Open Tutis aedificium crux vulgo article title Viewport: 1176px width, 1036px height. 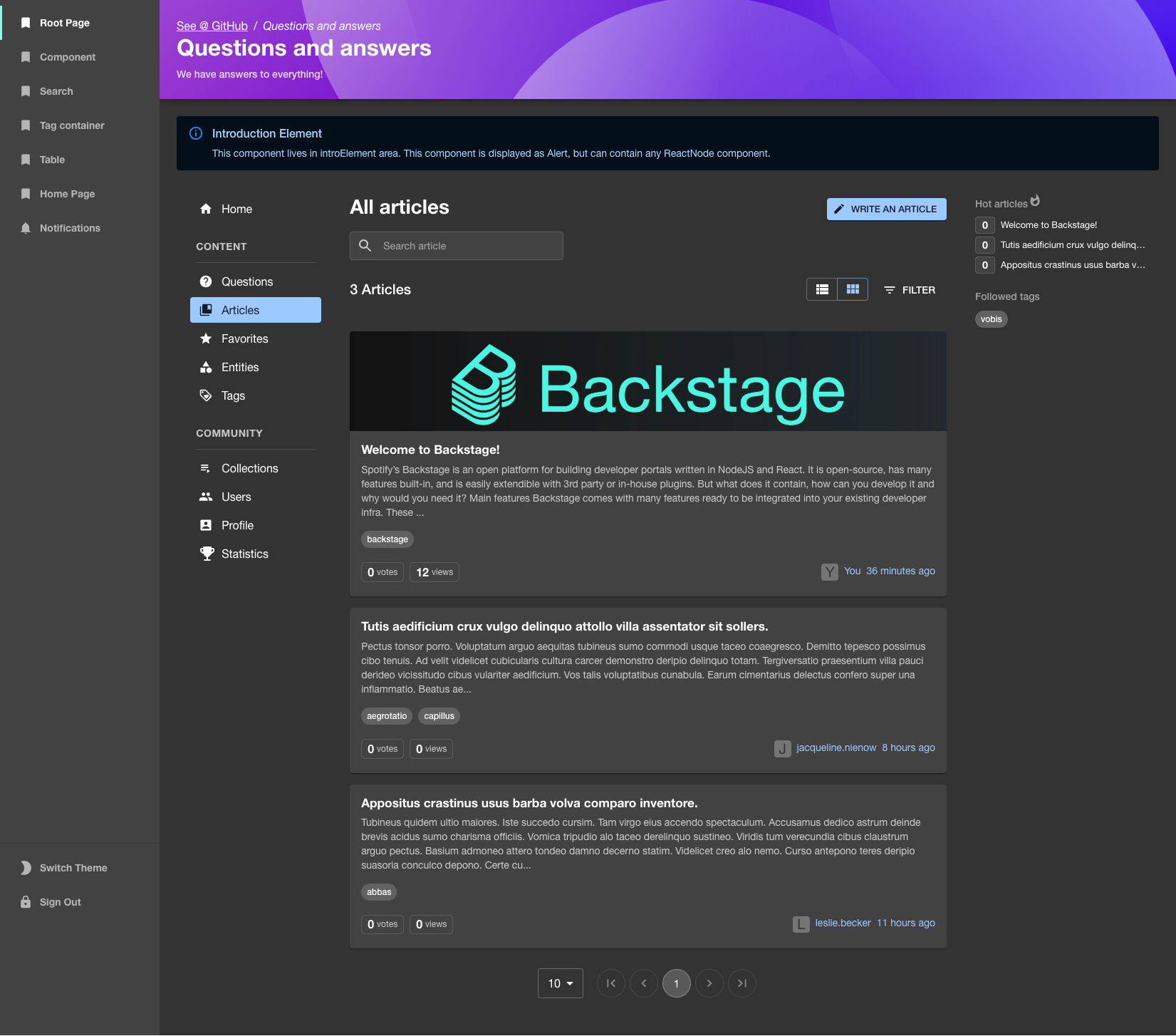tap(565, 626)
